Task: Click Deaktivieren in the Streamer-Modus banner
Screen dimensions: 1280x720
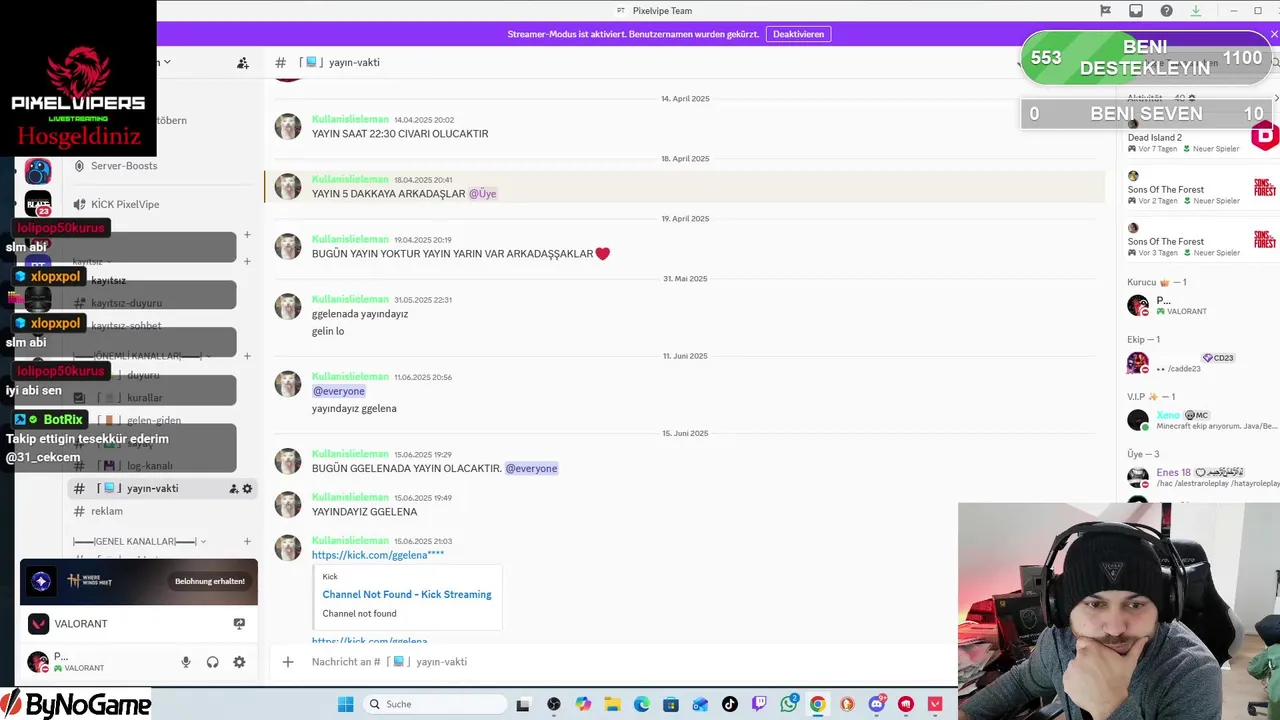Action: [798, 34]
